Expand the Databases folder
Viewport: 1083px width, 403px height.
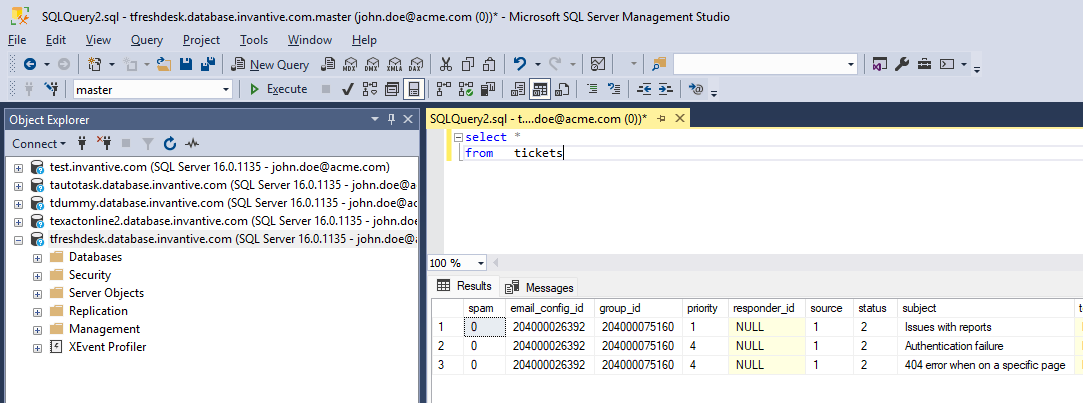[x=37, y=257]
